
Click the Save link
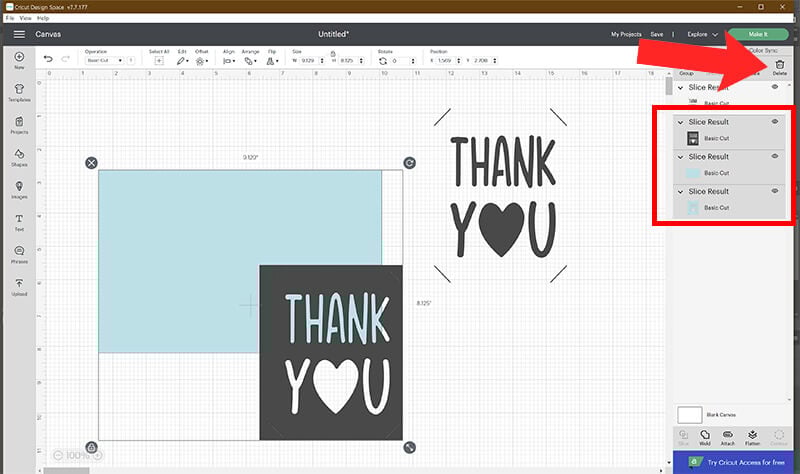657,34
